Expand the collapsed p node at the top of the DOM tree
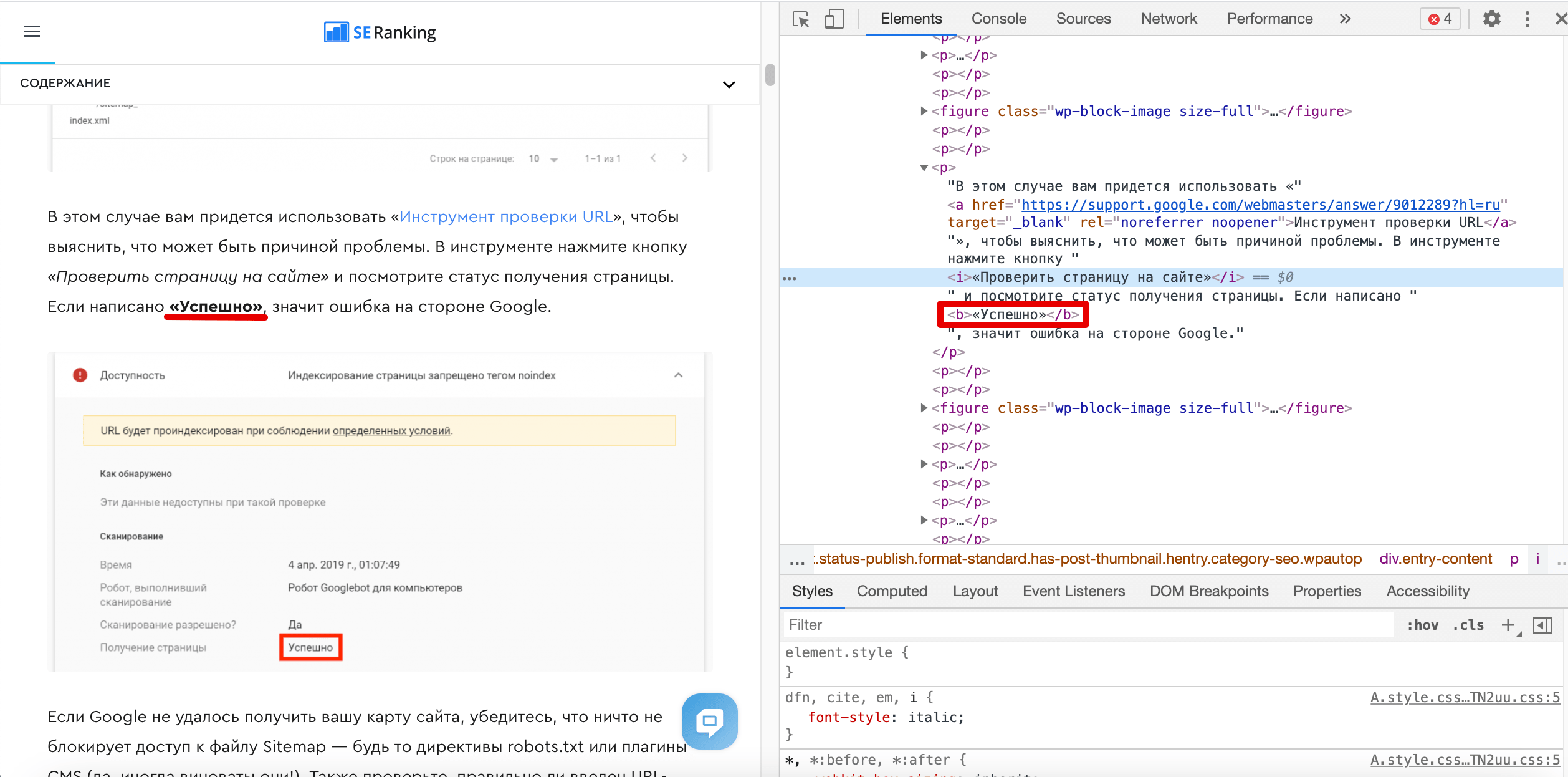 pyautogui.click(x=924, y=55)
